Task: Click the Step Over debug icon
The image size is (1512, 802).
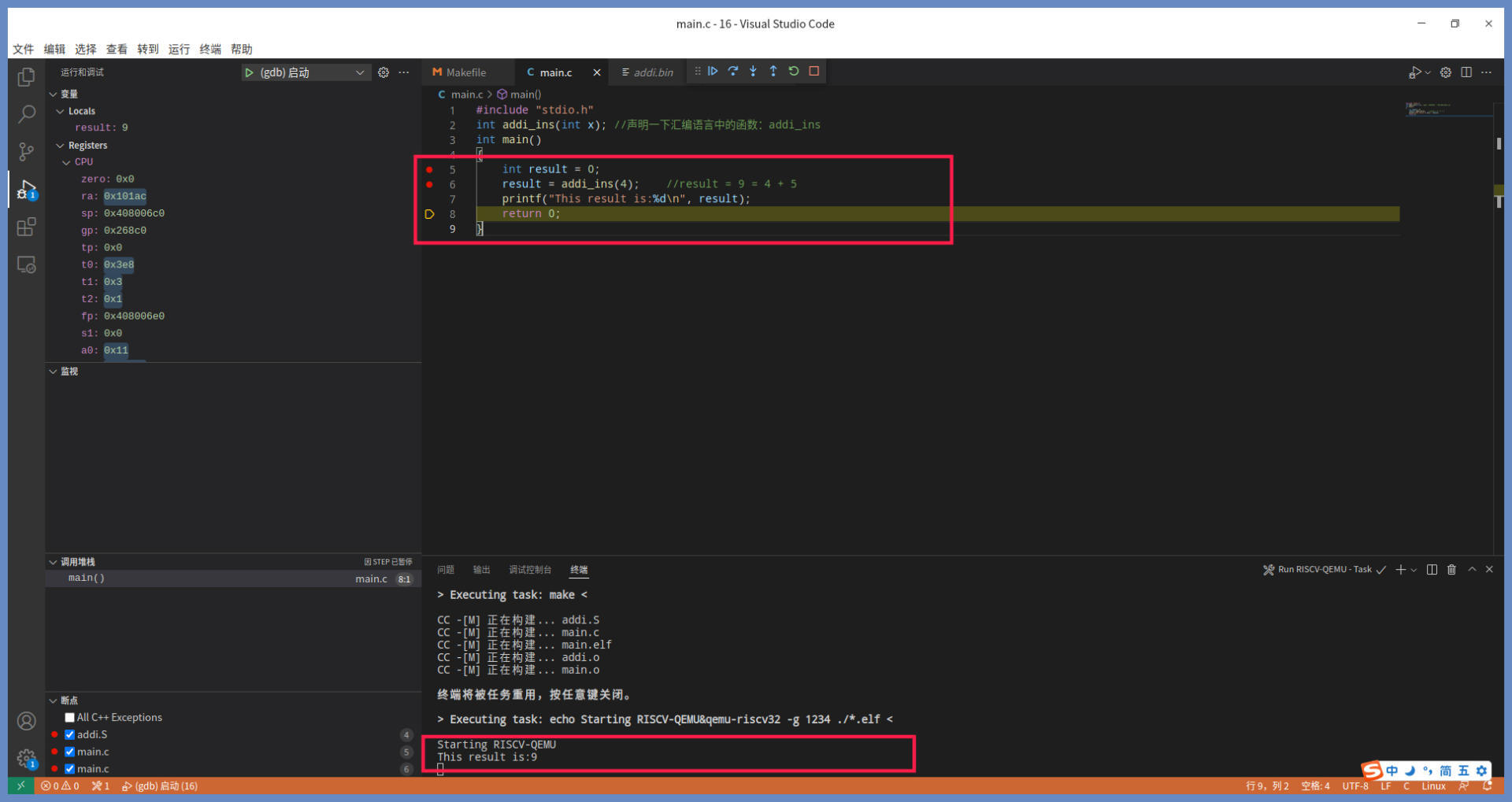Action: pos(733,72)
